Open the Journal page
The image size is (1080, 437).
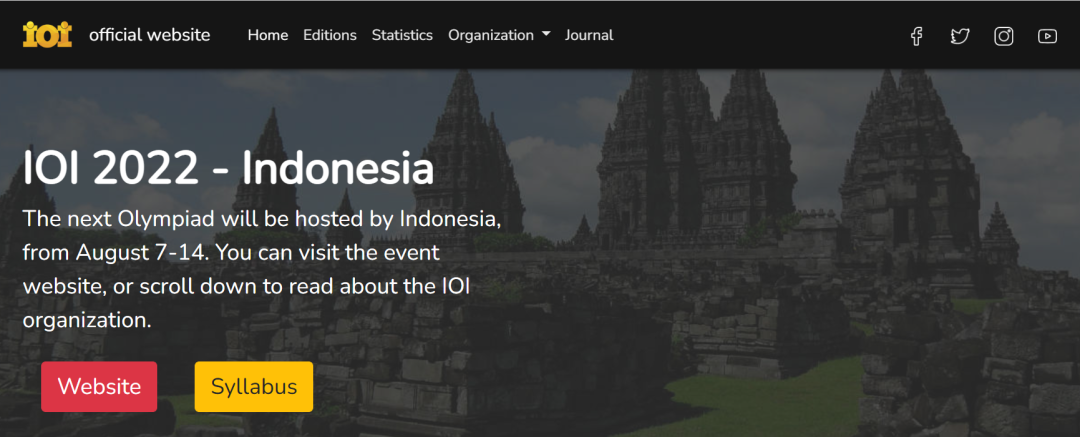point(589,35)
